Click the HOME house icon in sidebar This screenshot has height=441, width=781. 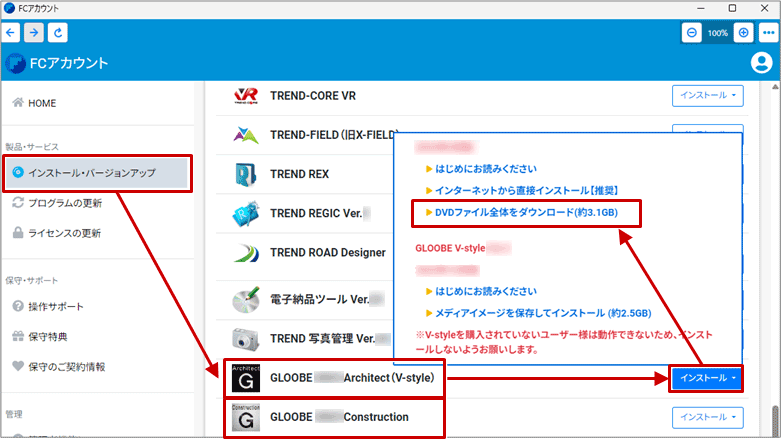(18, 103)
